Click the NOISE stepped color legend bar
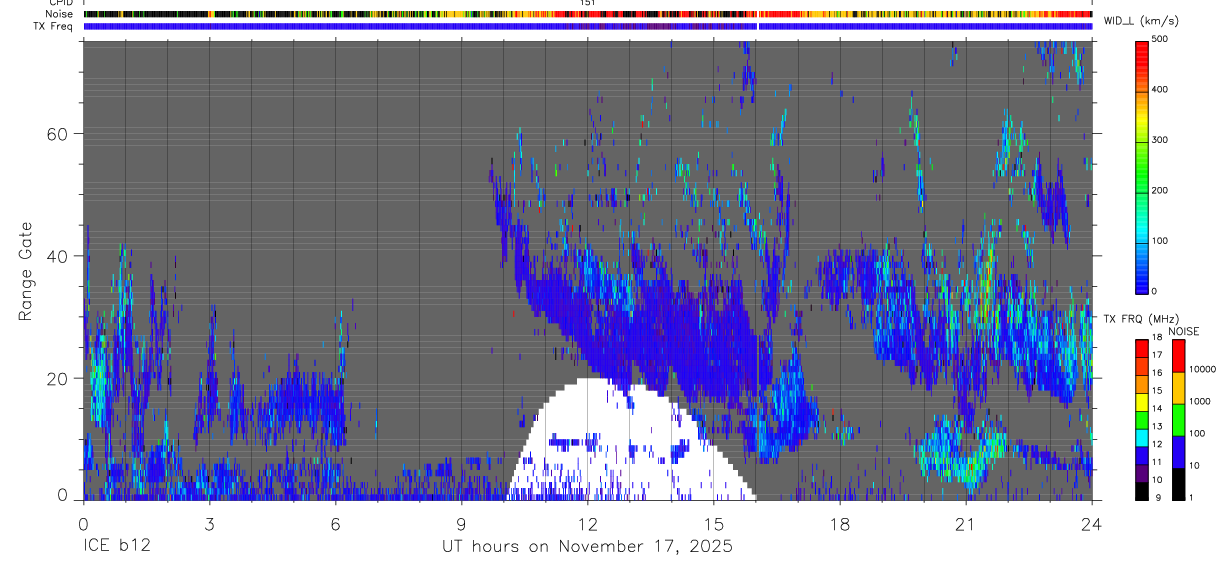 pos(1178,420)
